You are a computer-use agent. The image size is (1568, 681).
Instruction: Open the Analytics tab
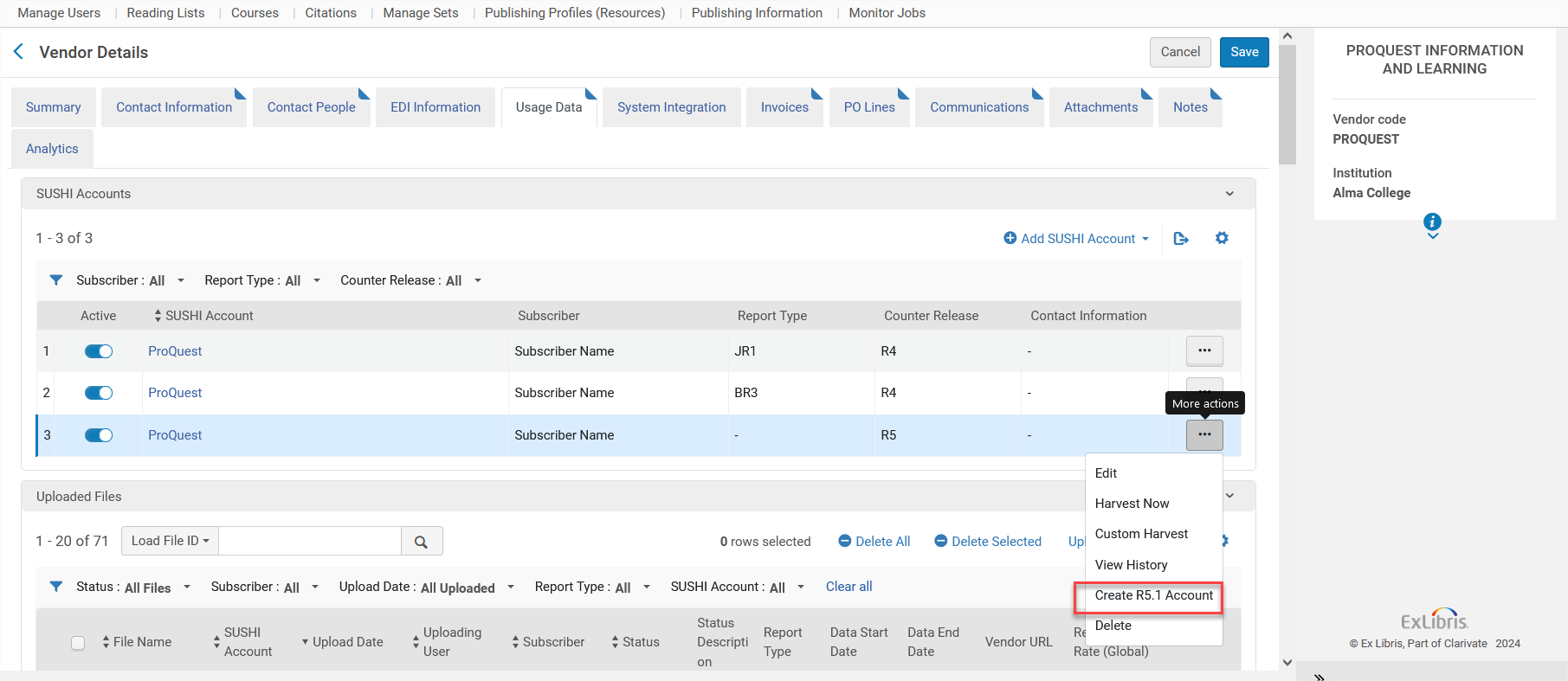click(52, 149)
